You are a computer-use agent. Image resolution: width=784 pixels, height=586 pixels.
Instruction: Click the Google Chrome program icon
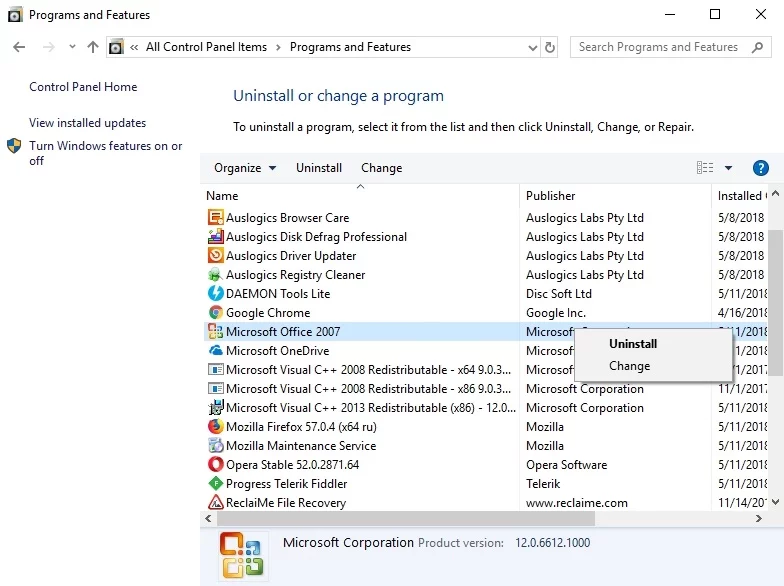click(215, 313)
